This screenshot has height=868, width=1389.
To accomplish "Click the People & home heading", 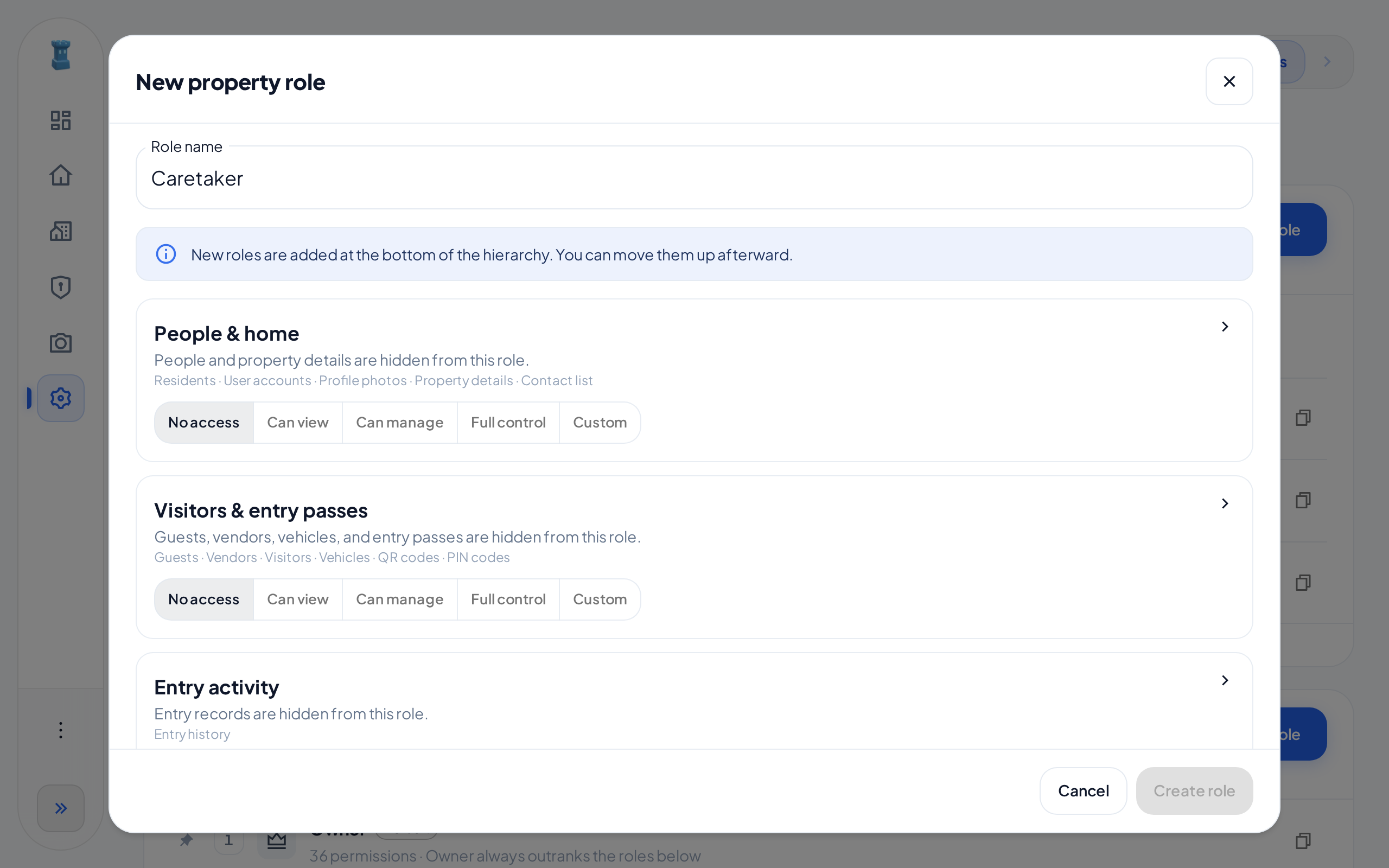I will tap(227, 334).
